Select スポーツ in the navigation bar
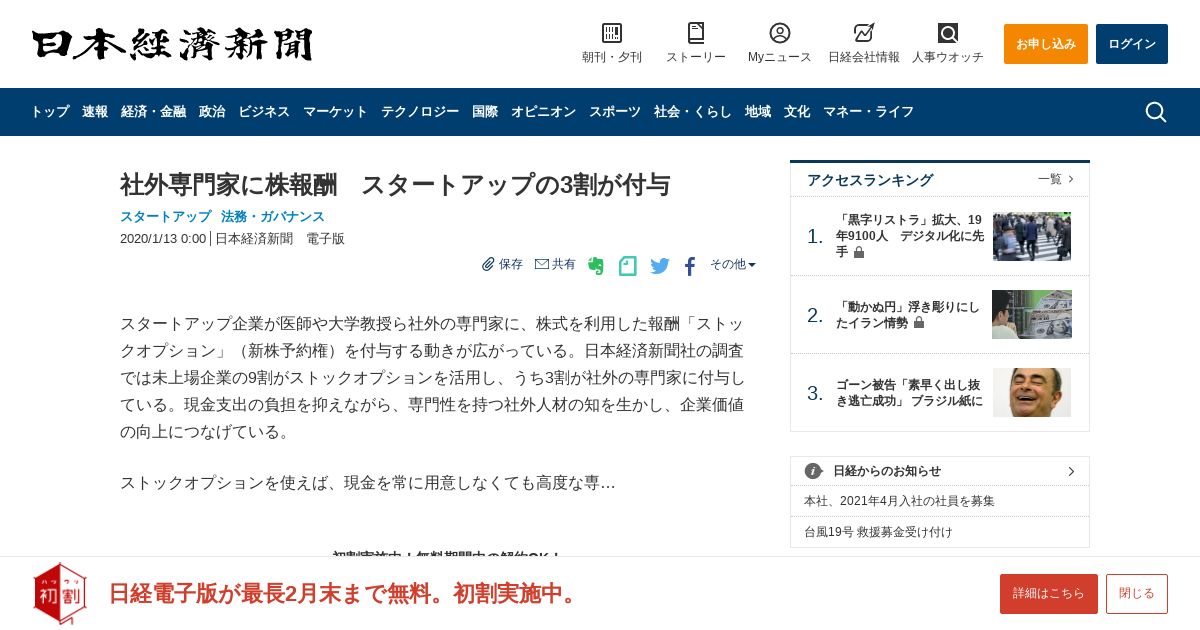 click(x=615, y=112)
